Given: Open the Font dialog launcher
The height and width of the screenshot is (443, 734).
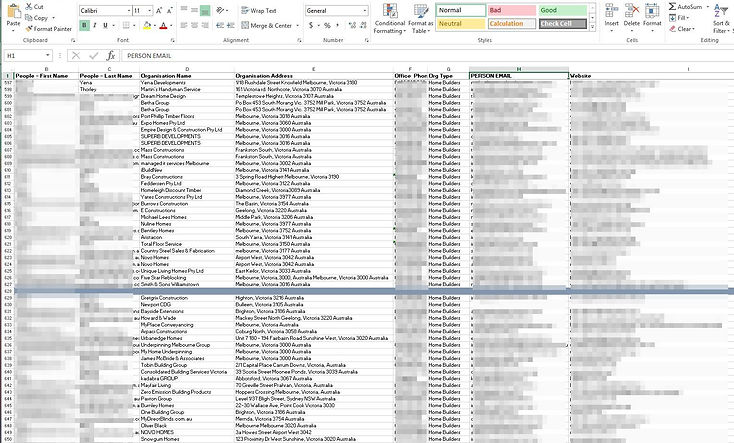Looking at the screenshot, I should tap(172, 41).
